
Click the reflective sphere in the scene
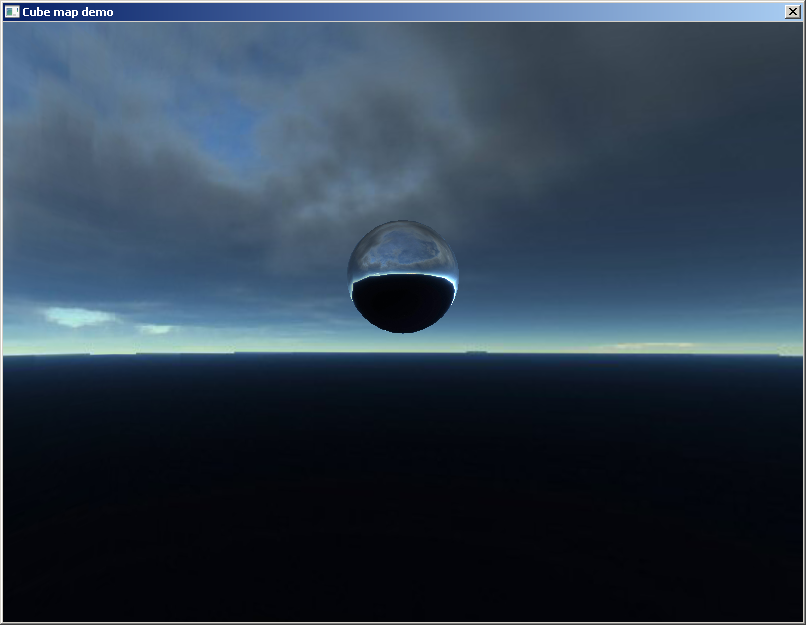pyautogui.click(x=402, y=277)
